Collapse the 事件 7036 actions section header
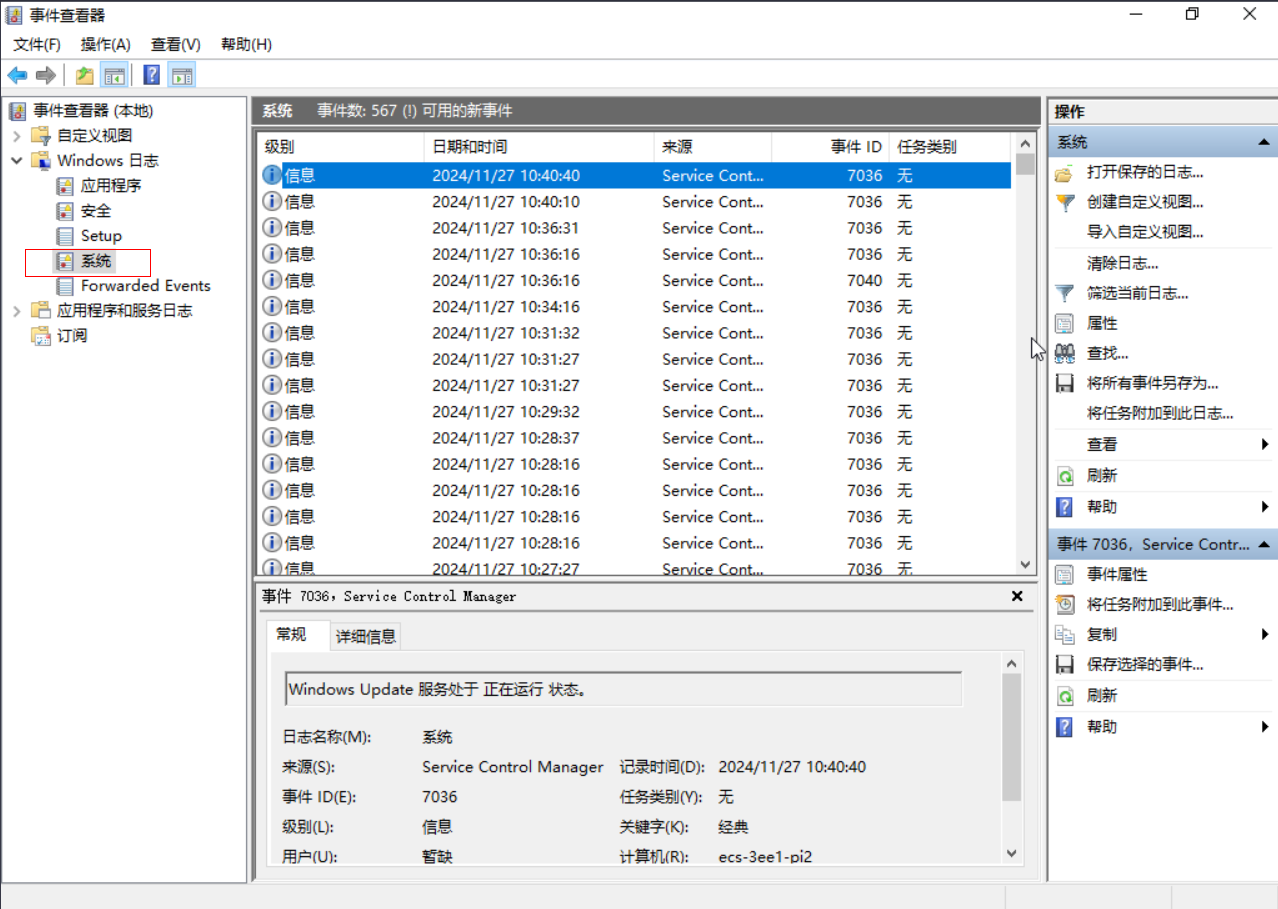Image resolution: width=1278 pixels, height=909 pixels. tap(1264, 544)
